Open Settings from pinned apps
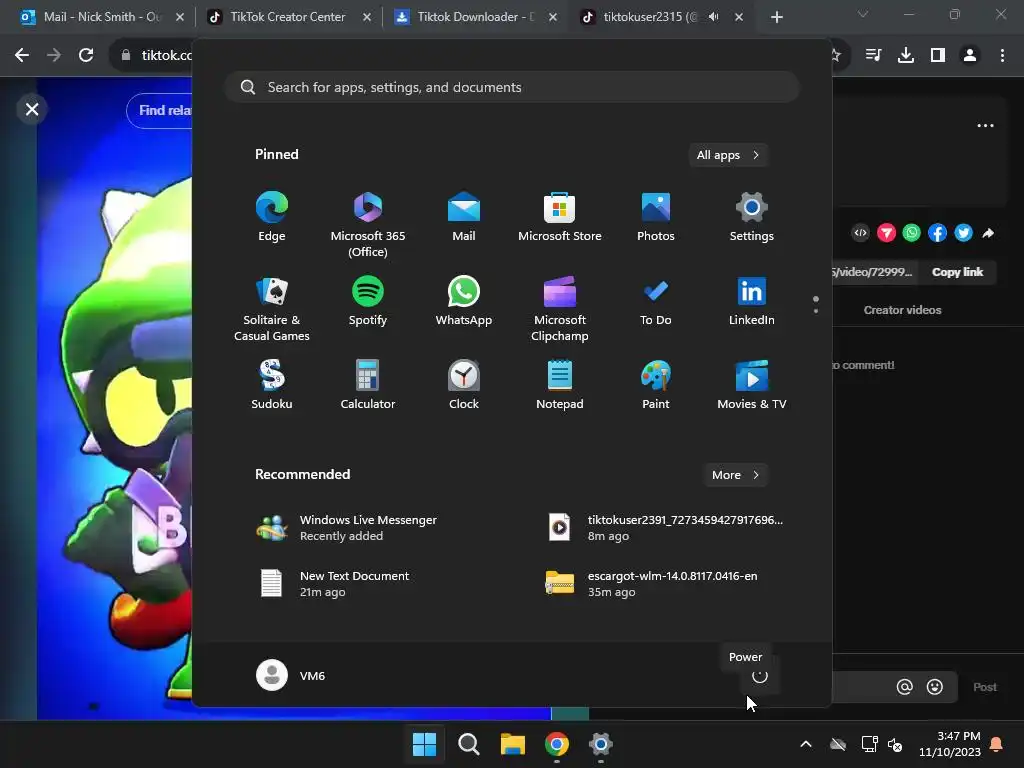The width and height of the screenshot is (1024, 768). (x=752, y=217)
